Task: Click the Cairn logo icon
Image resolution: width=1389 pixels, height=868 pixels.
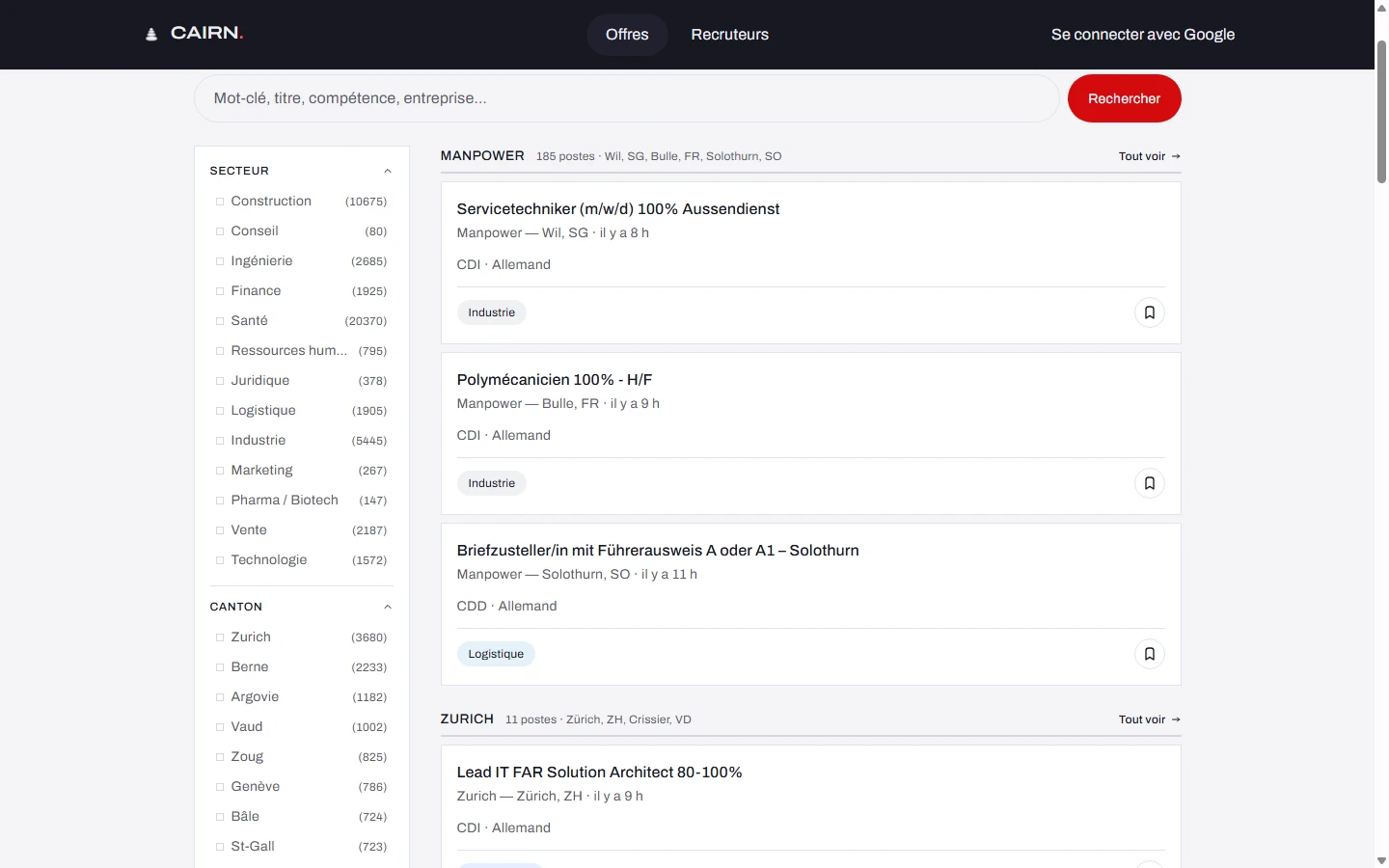Action: click(x=151, y=34)
